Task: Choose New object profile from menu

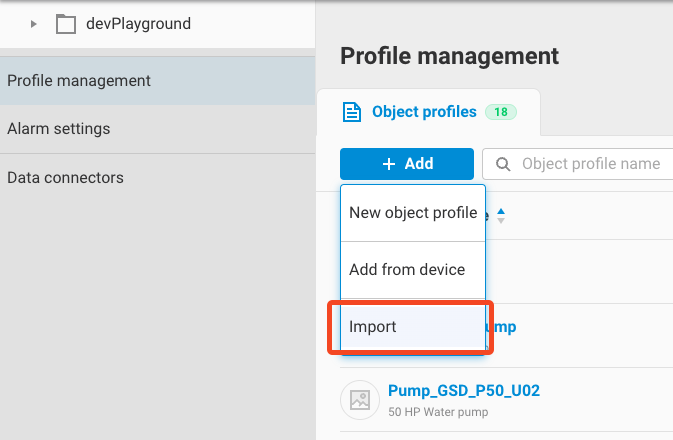Action: click(412, 213)
